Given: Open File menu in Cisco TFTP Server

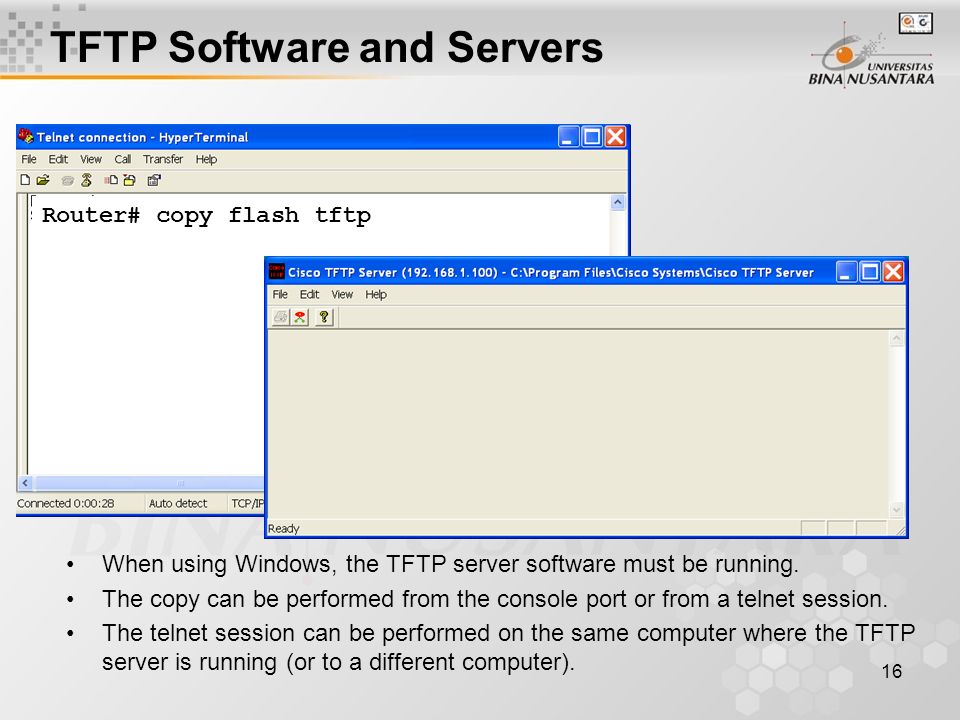Looking at the screenshot, I should pyautogui.click(x=280, y=294).
